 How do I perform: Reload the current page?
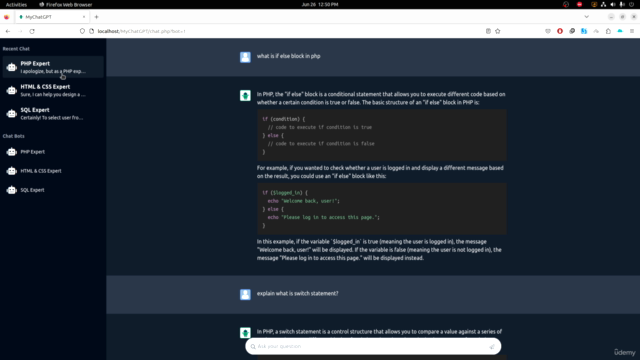[x=32, y=31]
